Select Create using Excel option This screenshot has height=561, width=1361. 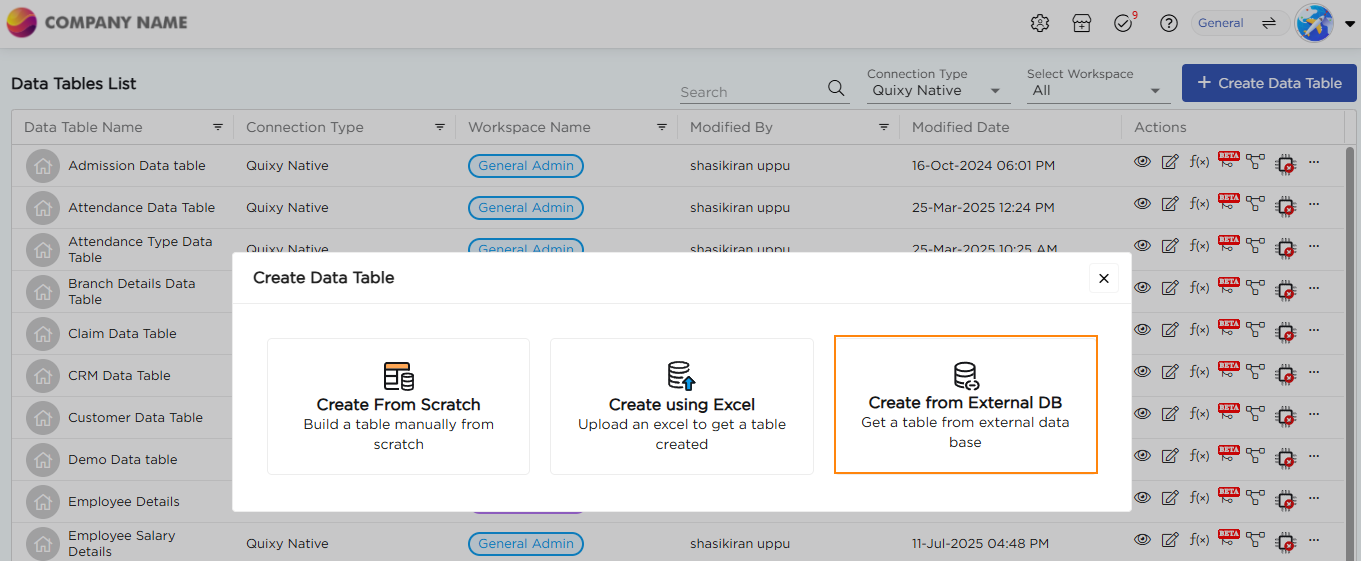tap(681, 406)
